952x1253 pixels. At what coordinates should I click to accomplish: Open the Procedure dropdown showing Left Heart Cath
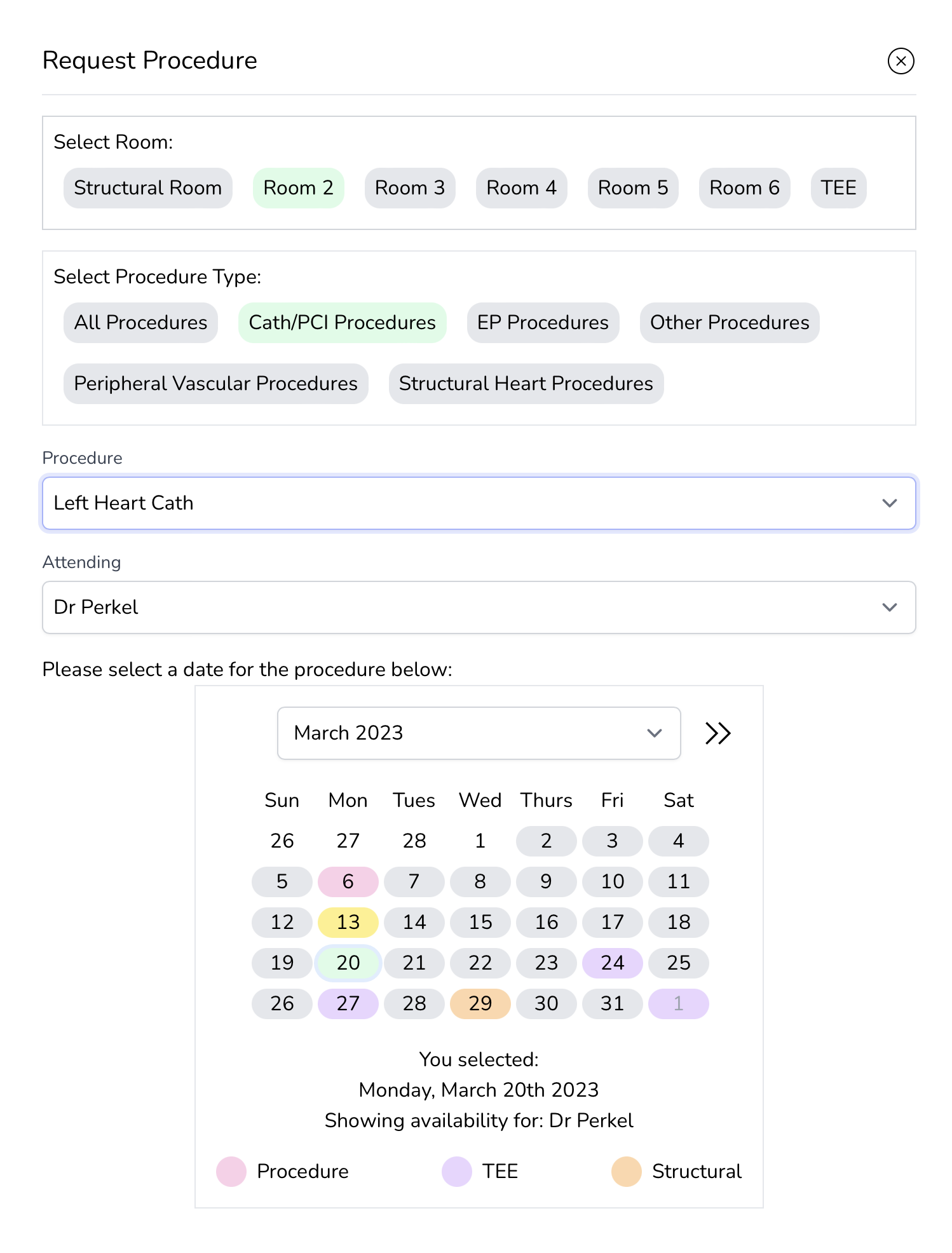[x=479, y=503]
